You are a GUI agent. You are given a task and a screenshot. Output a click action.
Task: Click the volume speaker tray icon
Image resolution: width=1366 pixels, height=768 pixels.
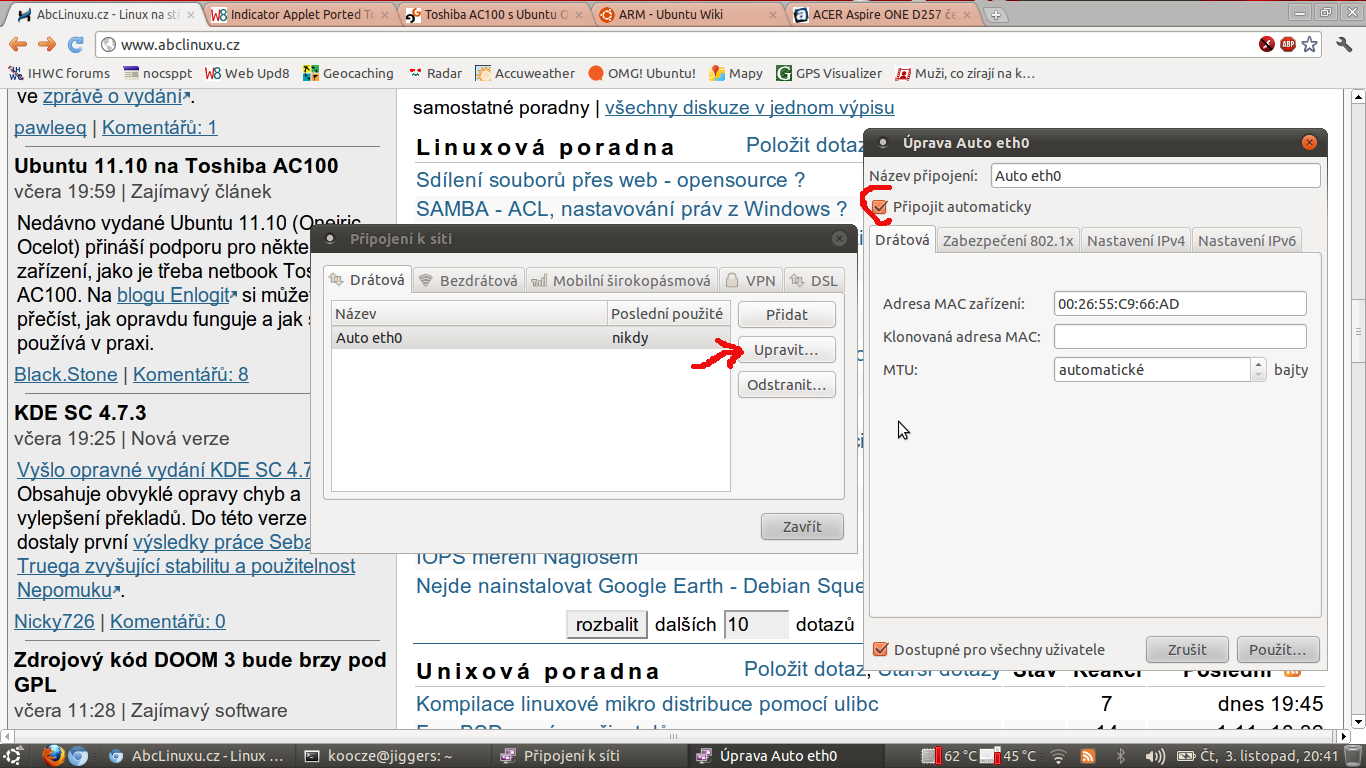1155,756
